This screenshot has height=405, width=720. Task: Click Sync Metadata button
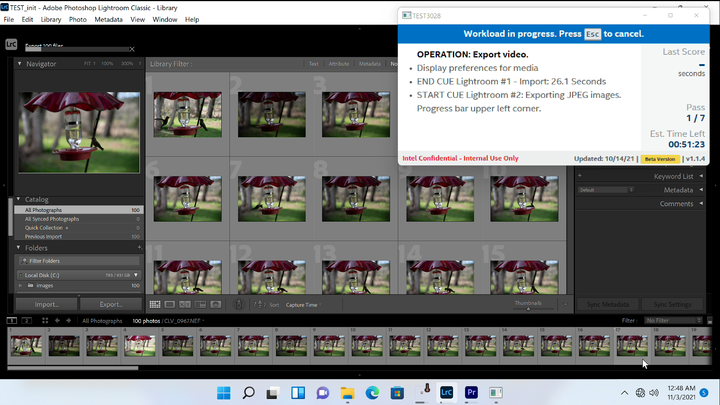(x=608, y=304)
